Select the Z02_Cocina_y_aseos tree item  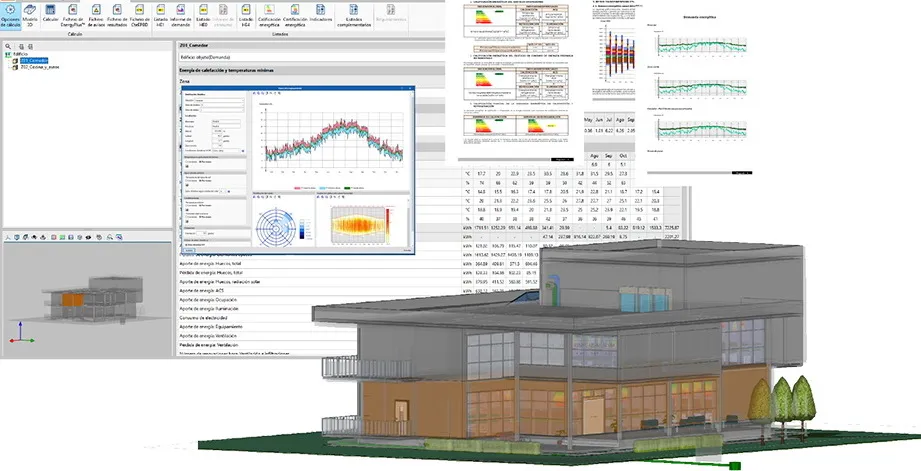click(x=43, y=68)
